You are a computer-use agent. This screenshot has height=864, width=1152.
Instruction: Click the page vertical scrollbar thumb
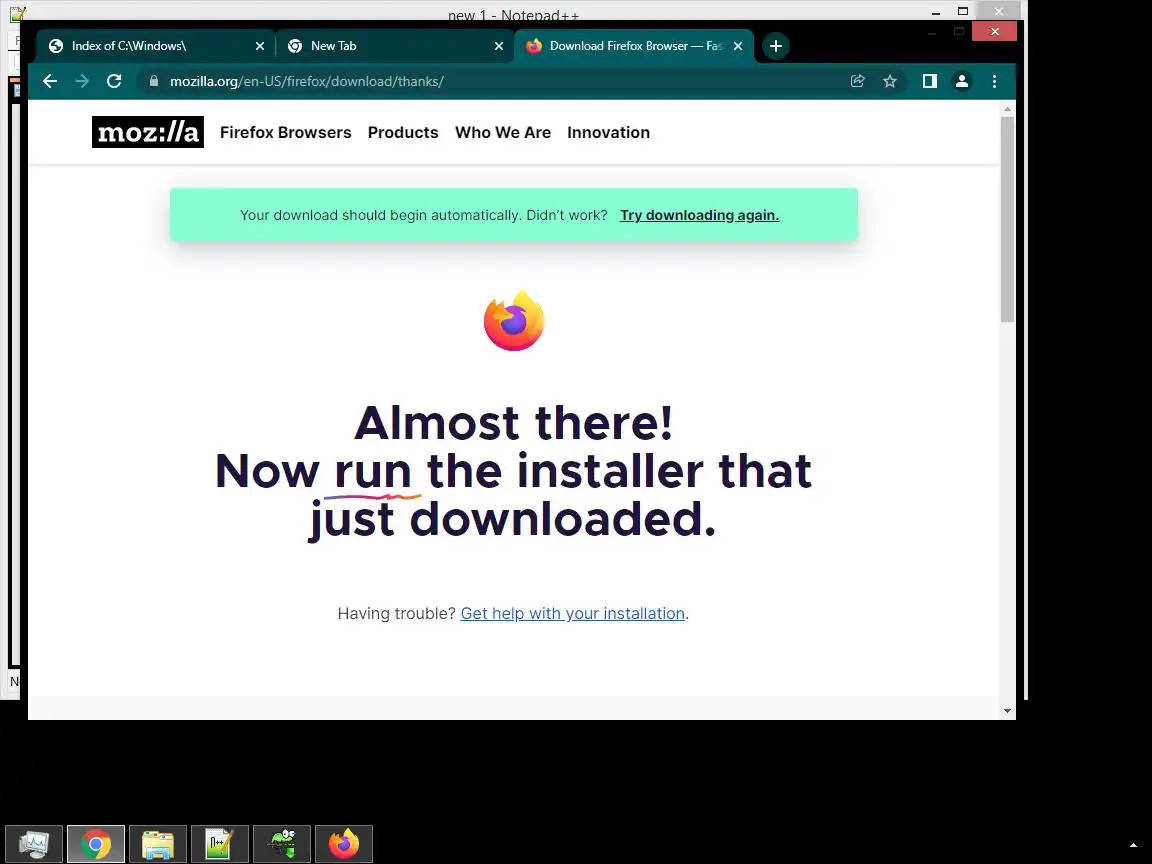click(1007, 218)
